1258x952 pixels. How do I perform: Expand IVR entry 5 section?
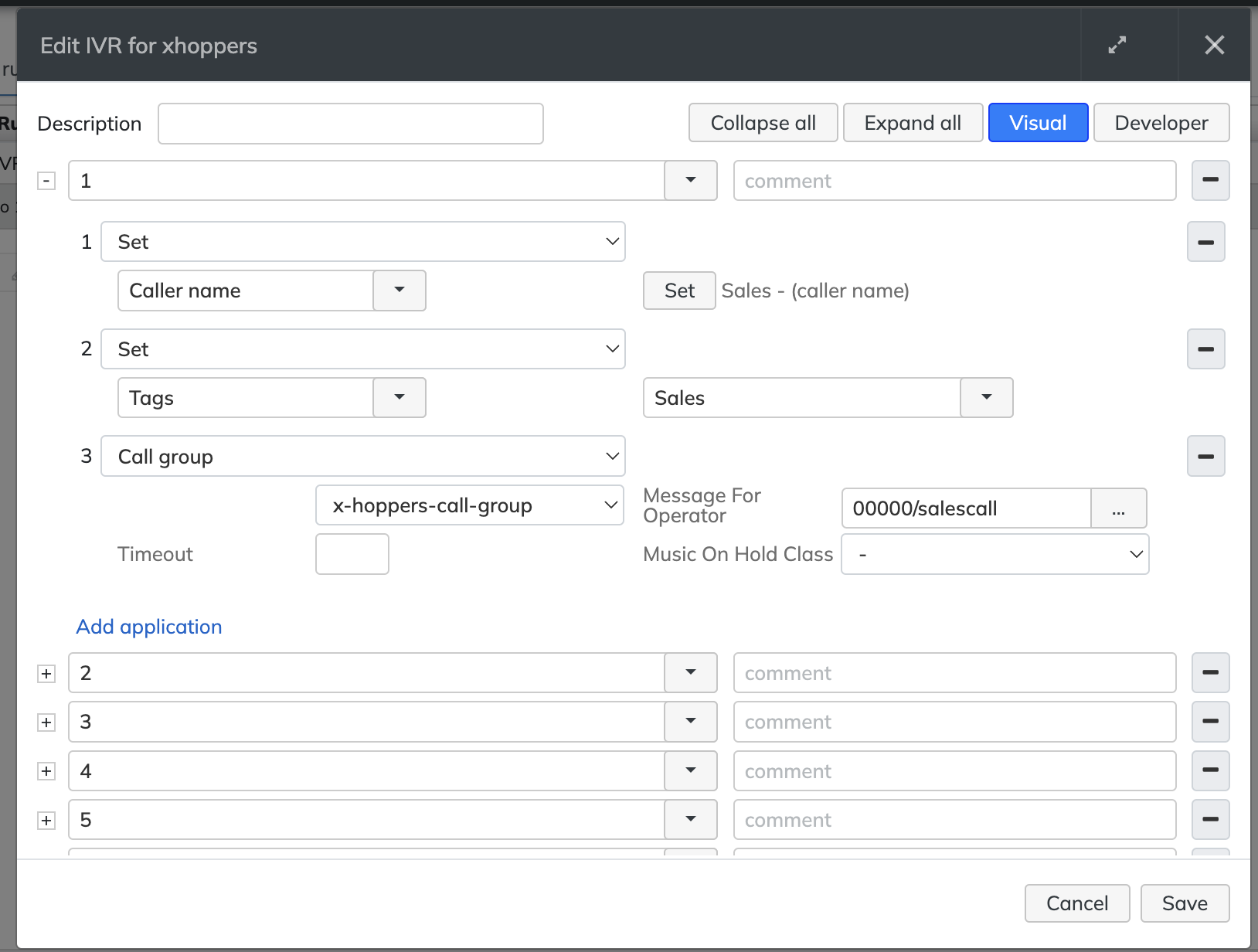pos(46,821)
